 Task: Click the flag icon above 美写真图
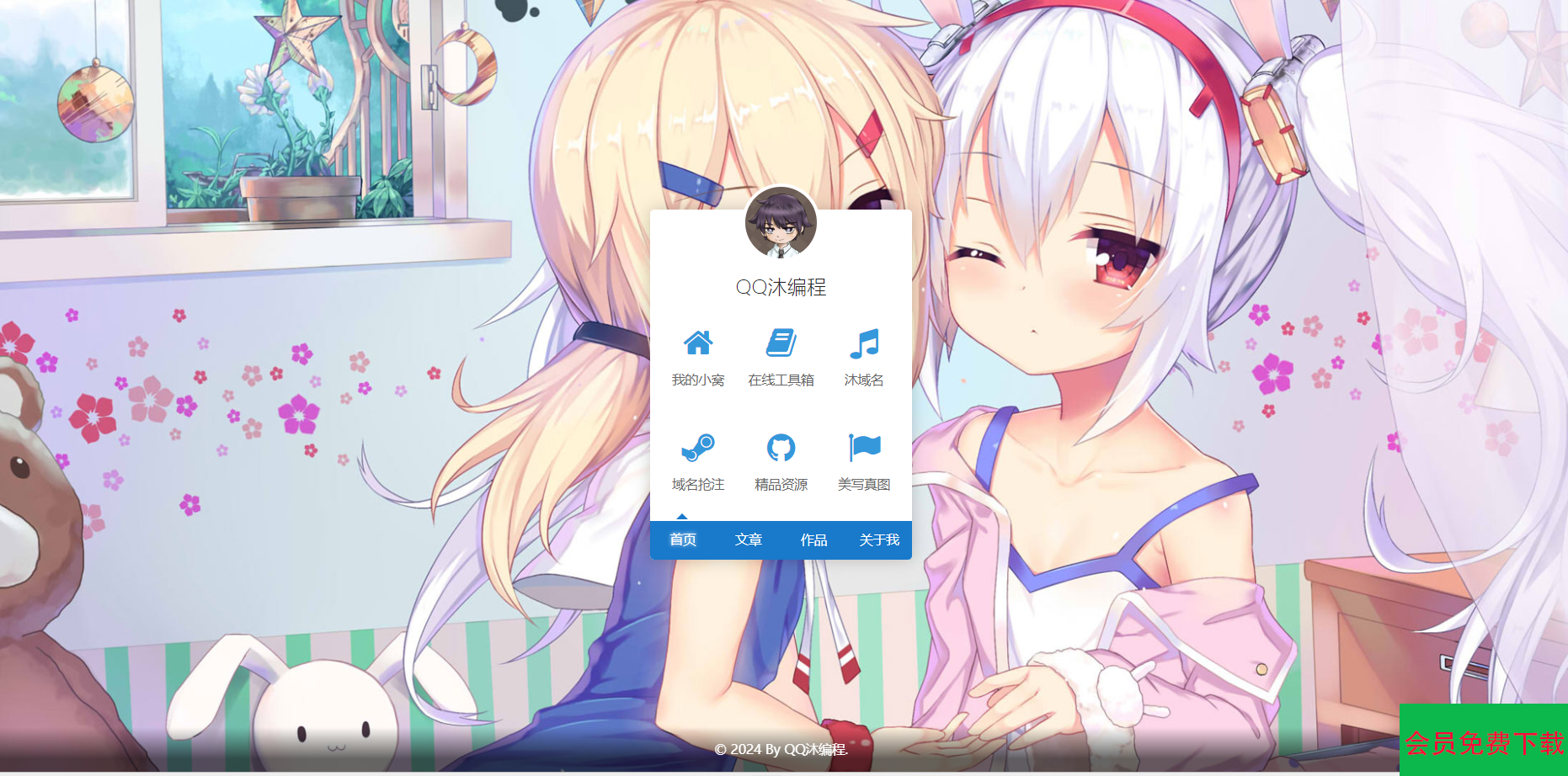tap(864, 448)
